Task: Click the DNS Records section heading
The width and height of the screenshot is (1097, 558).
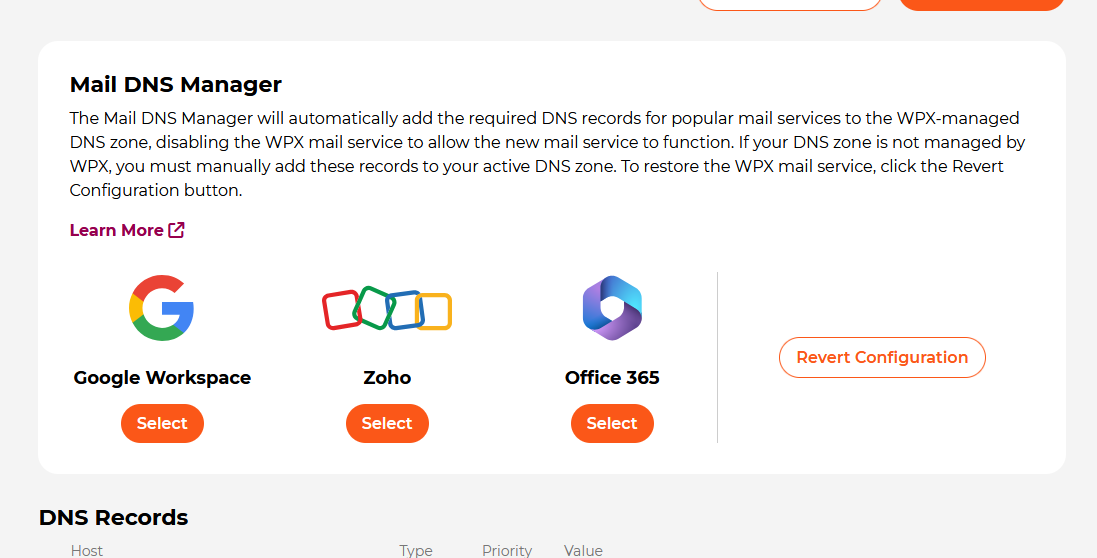Action: (x=113, y=517)
